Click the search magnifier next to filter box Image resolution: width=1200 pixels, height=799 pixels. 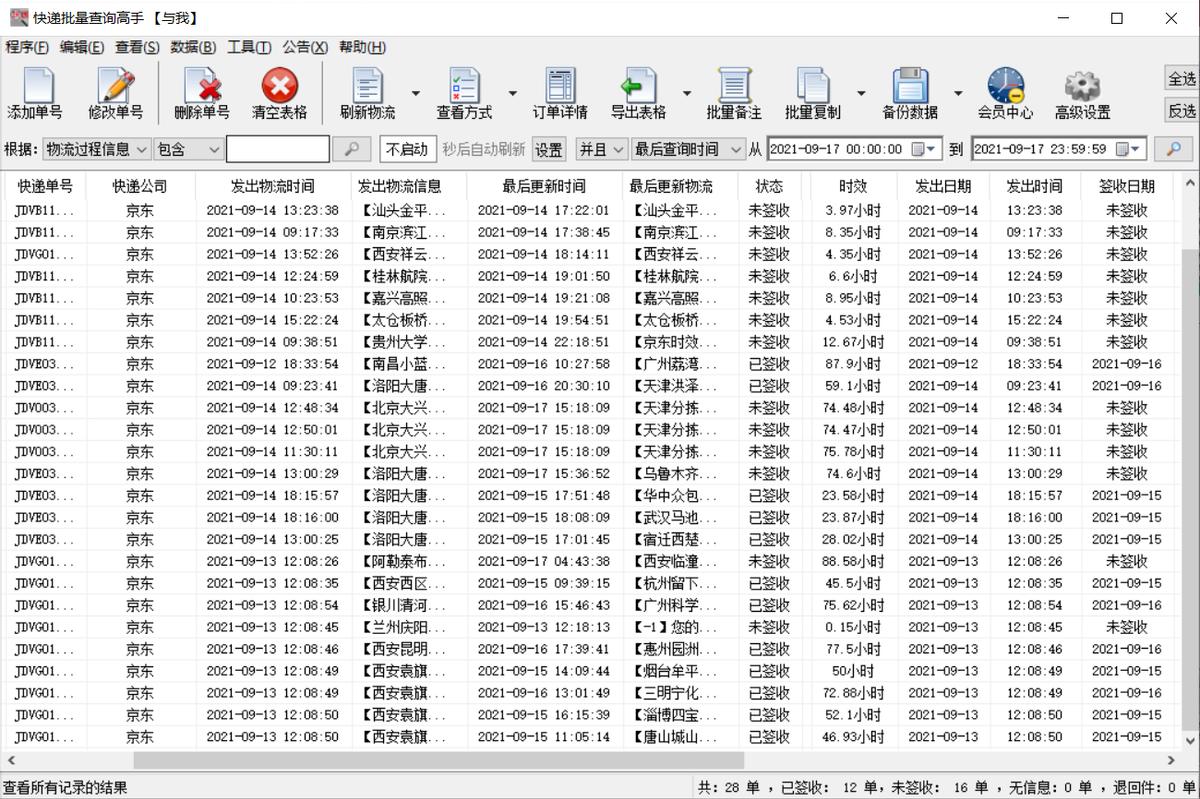pos(352,147)
